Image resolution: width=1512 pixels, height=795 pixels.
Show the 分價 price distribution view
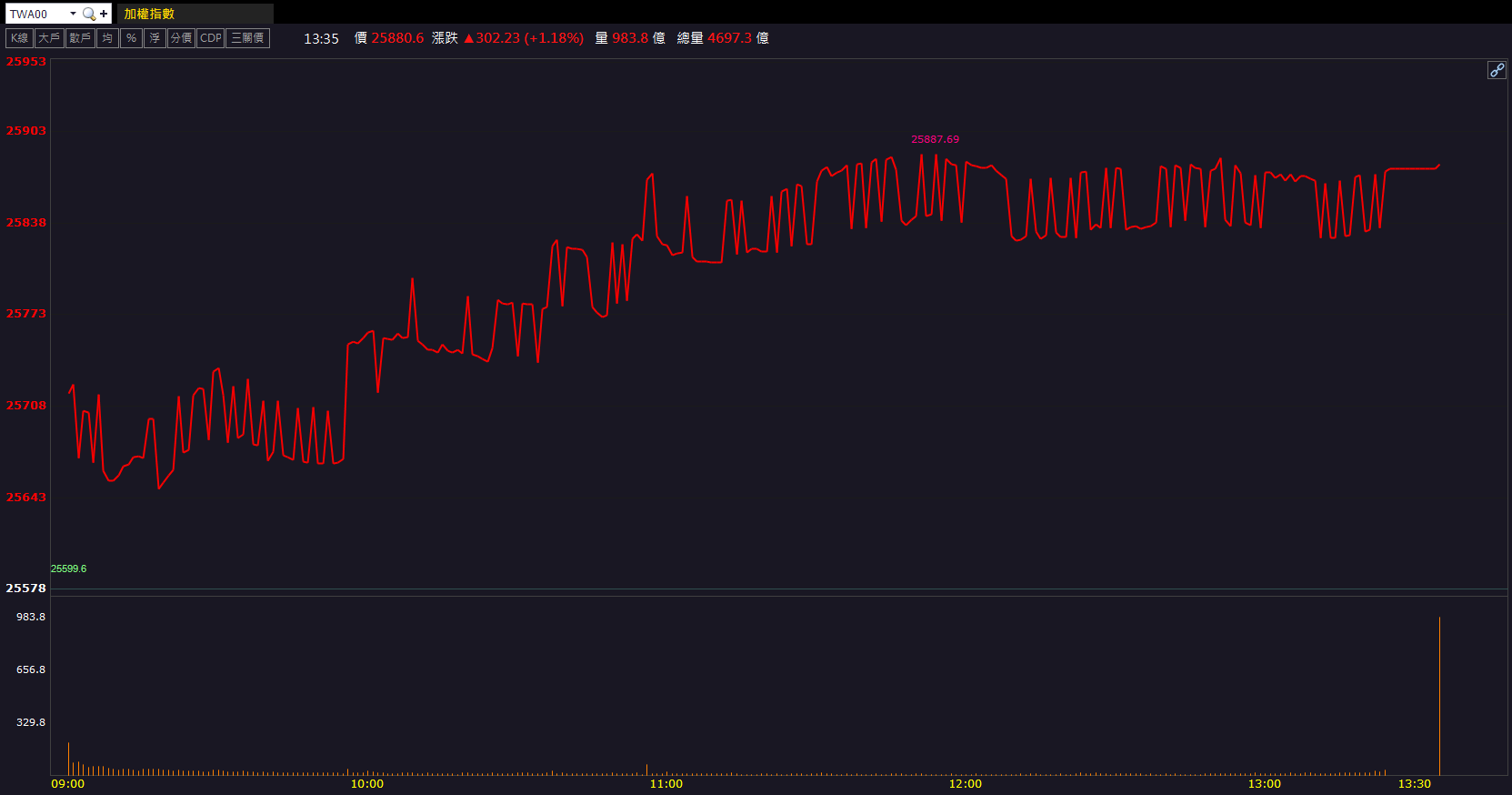click(181, 38)
